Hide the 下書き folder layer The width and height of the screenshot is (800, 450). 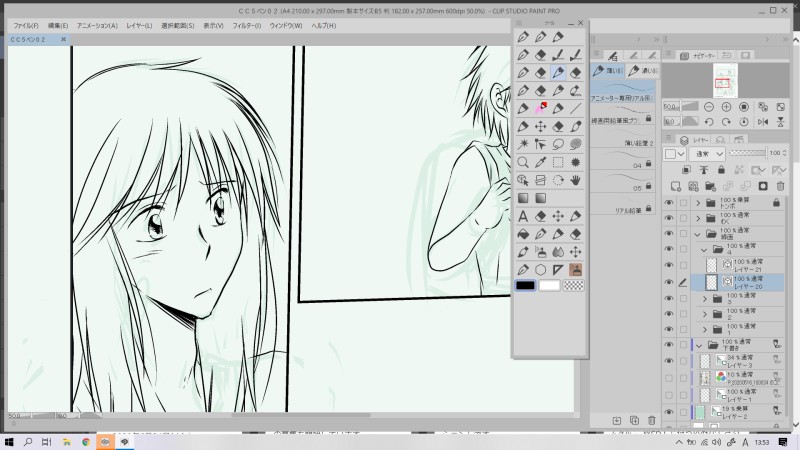coord(668,345)
